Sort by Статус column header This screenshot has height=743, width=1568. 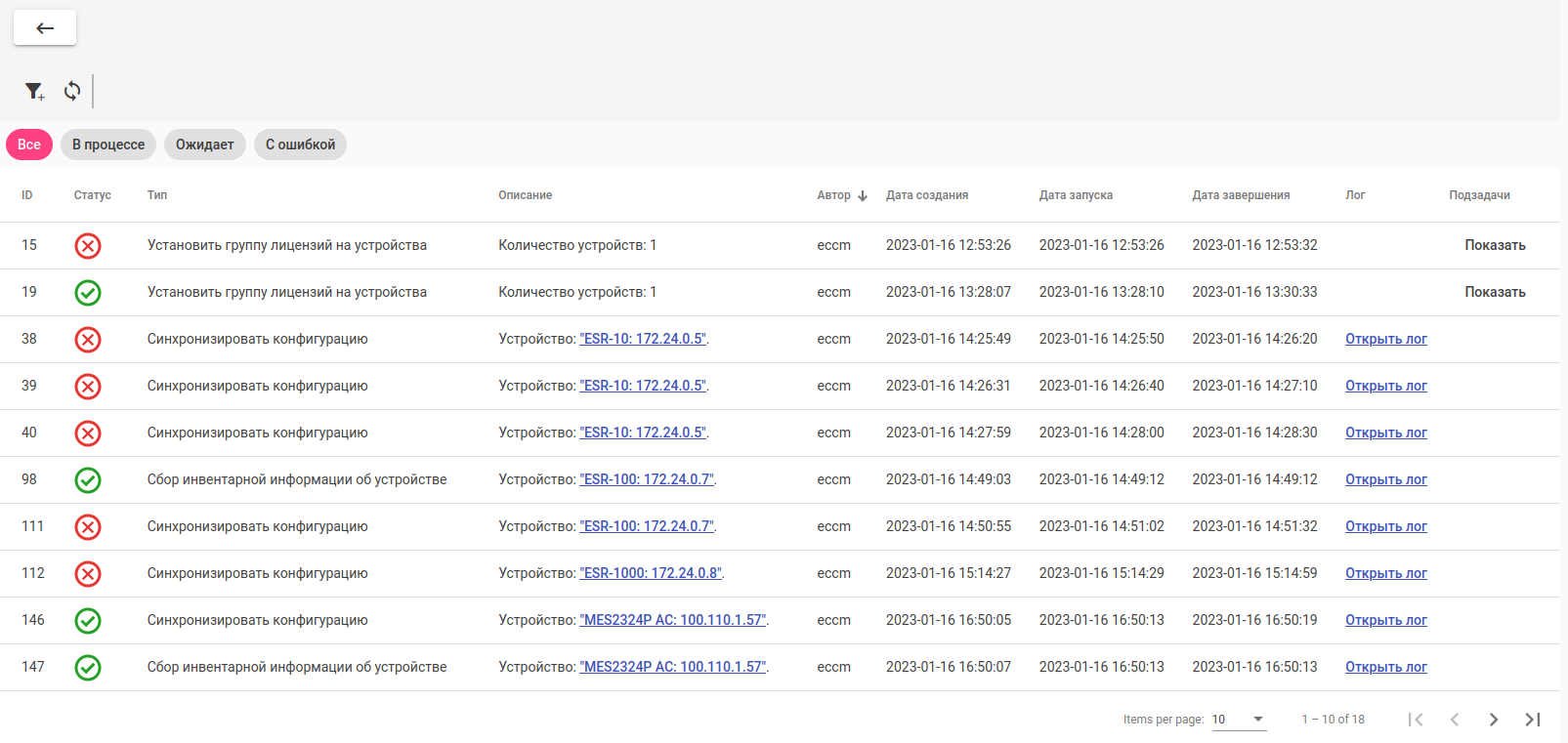(92, 195)
